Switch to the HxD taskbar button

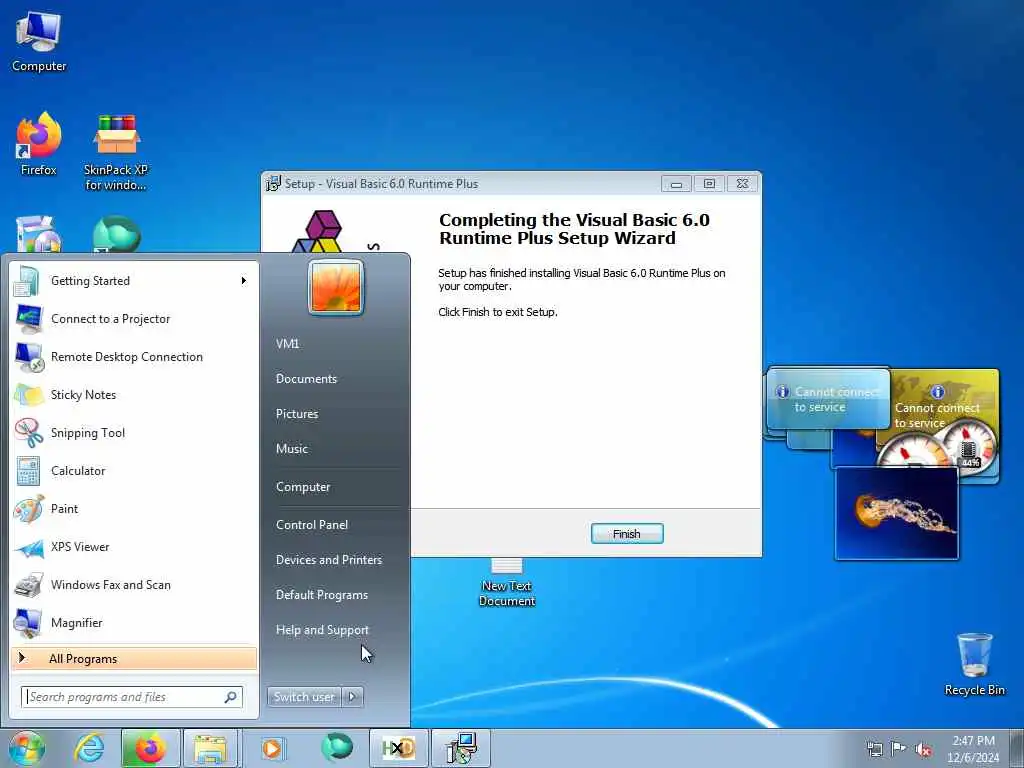399,748
